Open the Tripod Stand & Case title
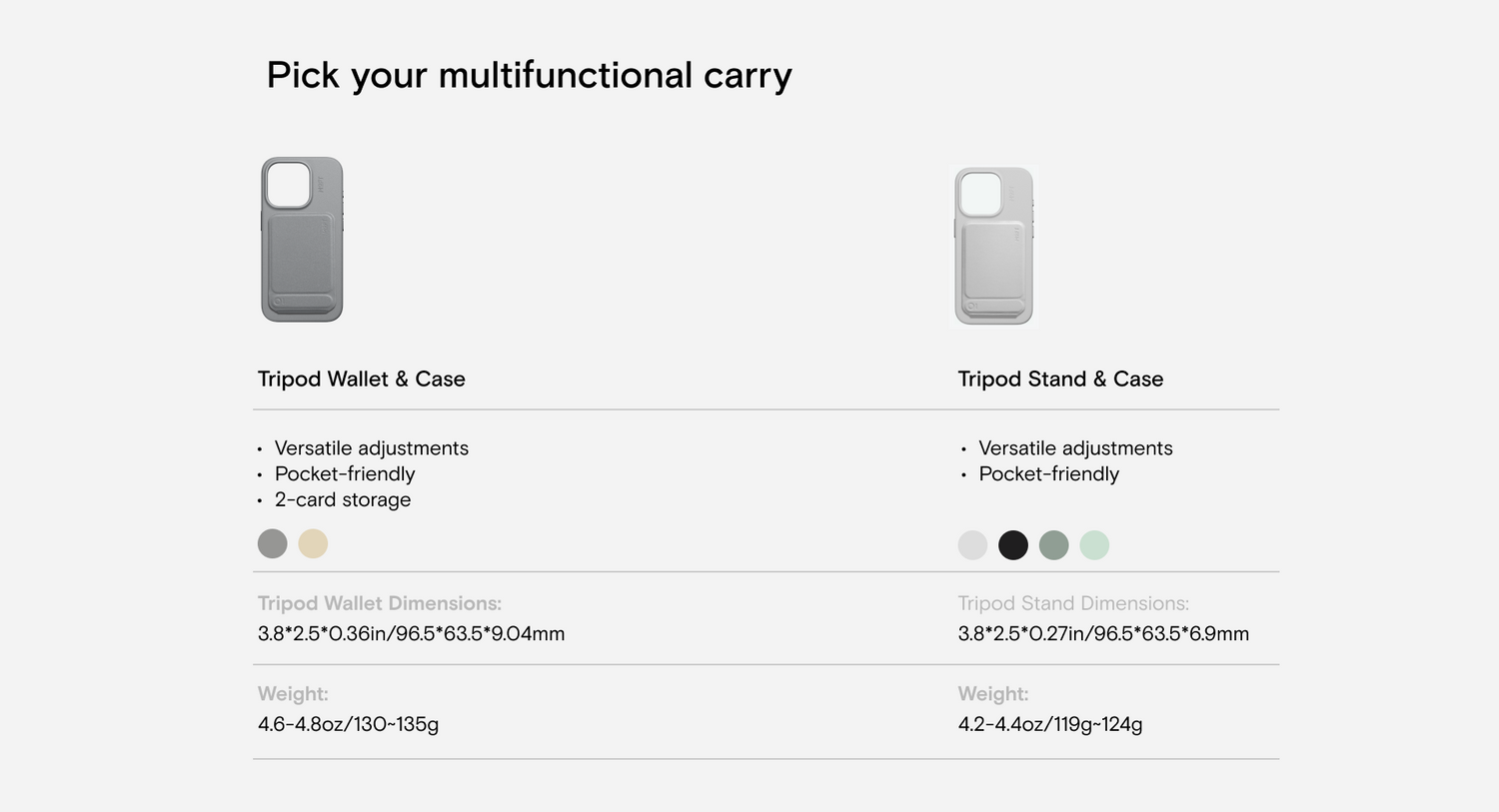The image size is (1499, 812). coord(1060,380)
